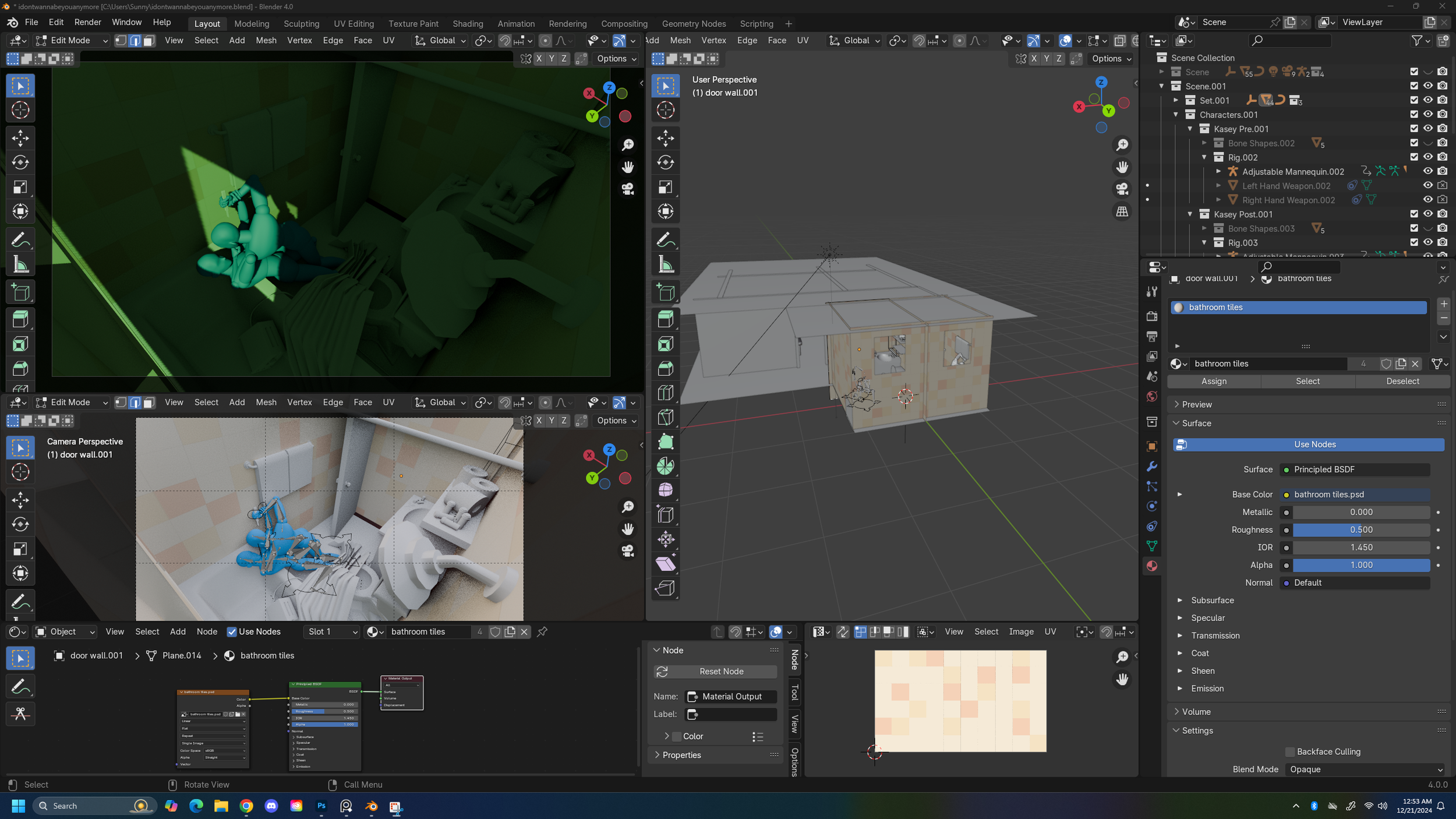
Task: Open the Material properties tab icon
Action: [1151, 566]
